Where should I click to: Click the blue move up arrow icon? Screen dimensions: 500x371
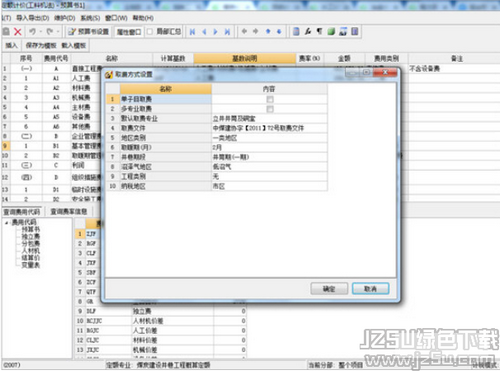point(268,31)
